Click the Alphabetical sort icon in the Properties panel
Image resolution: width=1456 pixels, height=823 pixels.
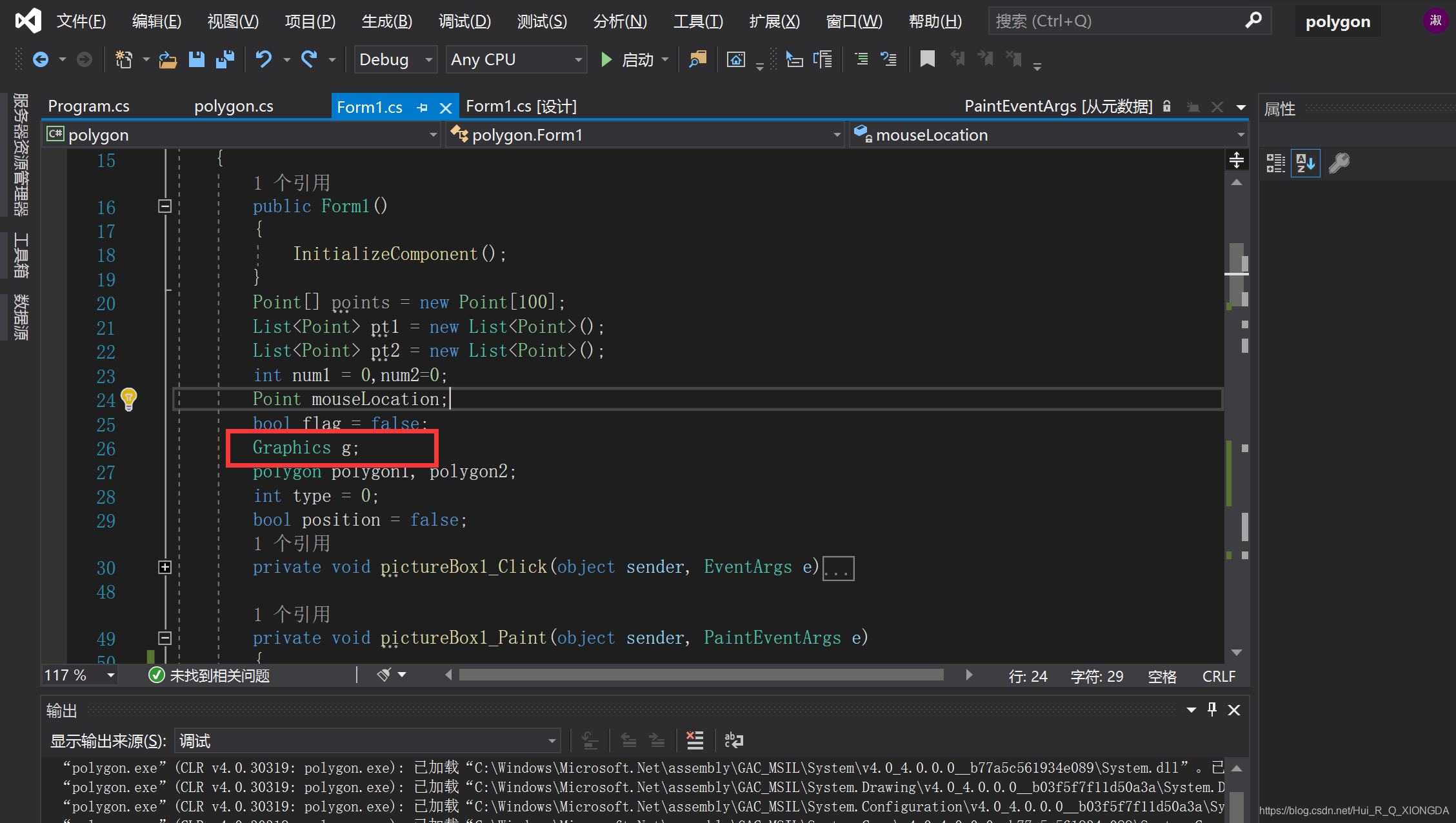[x=1306, y=163]
